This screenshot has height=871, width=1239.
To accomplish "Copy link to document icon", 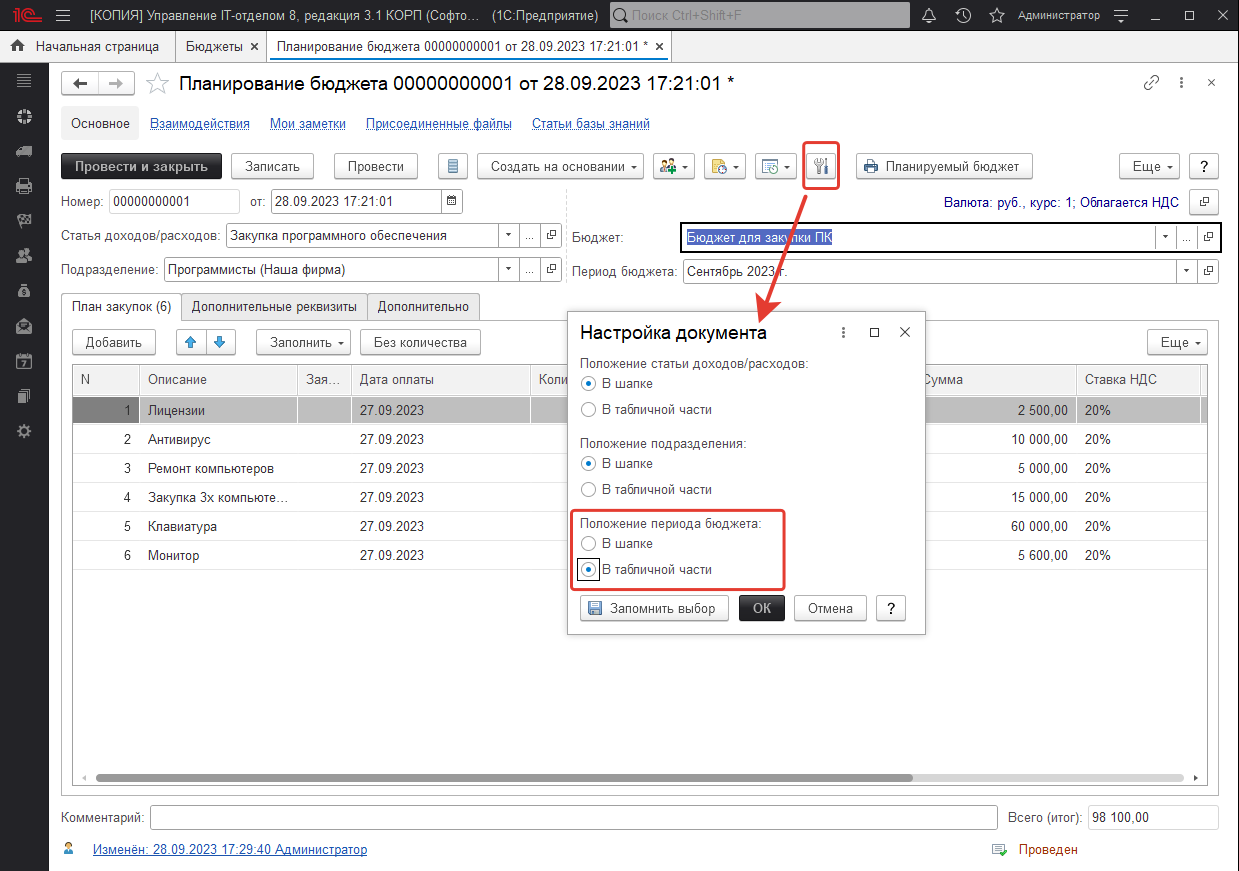I will click(x=1151, y=84).
